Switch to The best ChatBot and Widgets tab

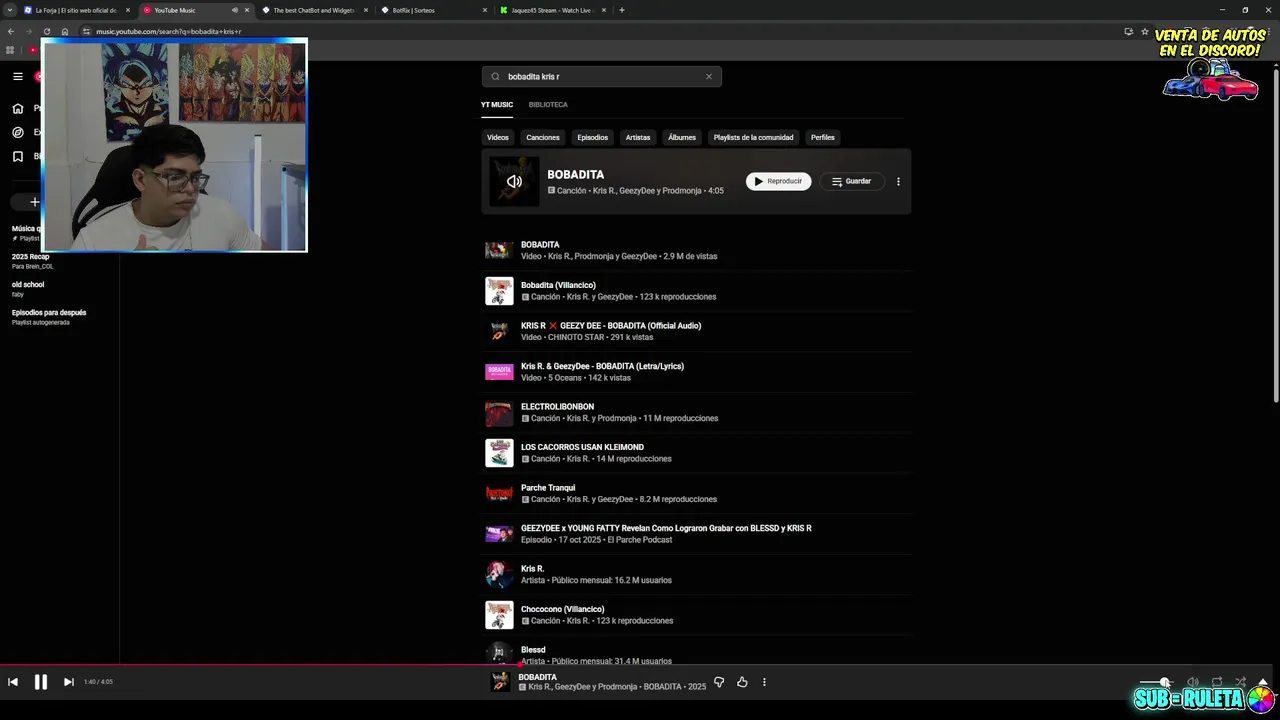(313, 10)
